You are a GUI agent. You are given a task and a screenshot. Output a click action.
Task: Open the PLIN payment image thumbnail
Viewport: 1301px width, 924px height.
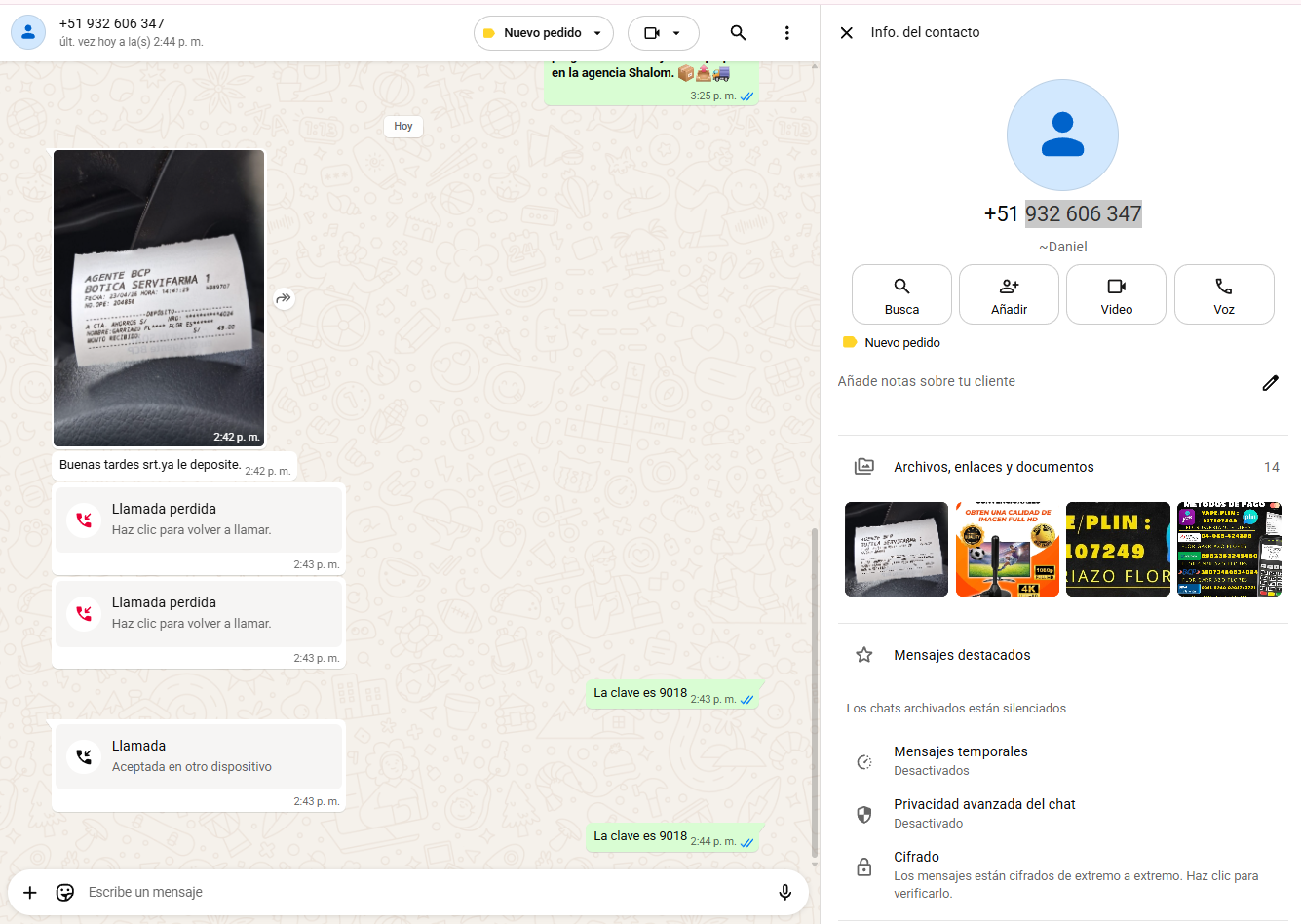pyautogui.click(x=1118, y=549)
